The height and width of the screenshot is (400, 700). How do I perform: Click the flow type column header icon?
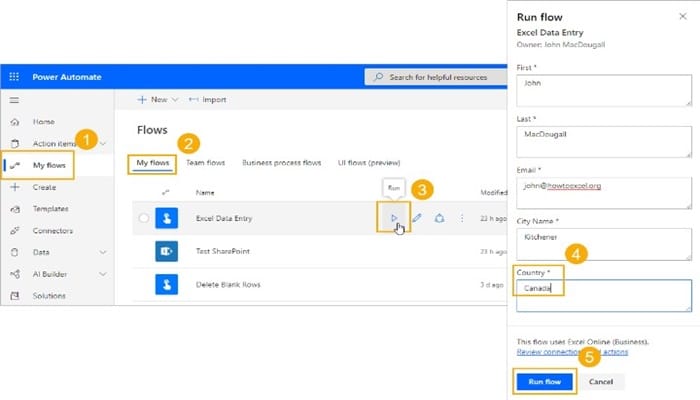(166, 192)
